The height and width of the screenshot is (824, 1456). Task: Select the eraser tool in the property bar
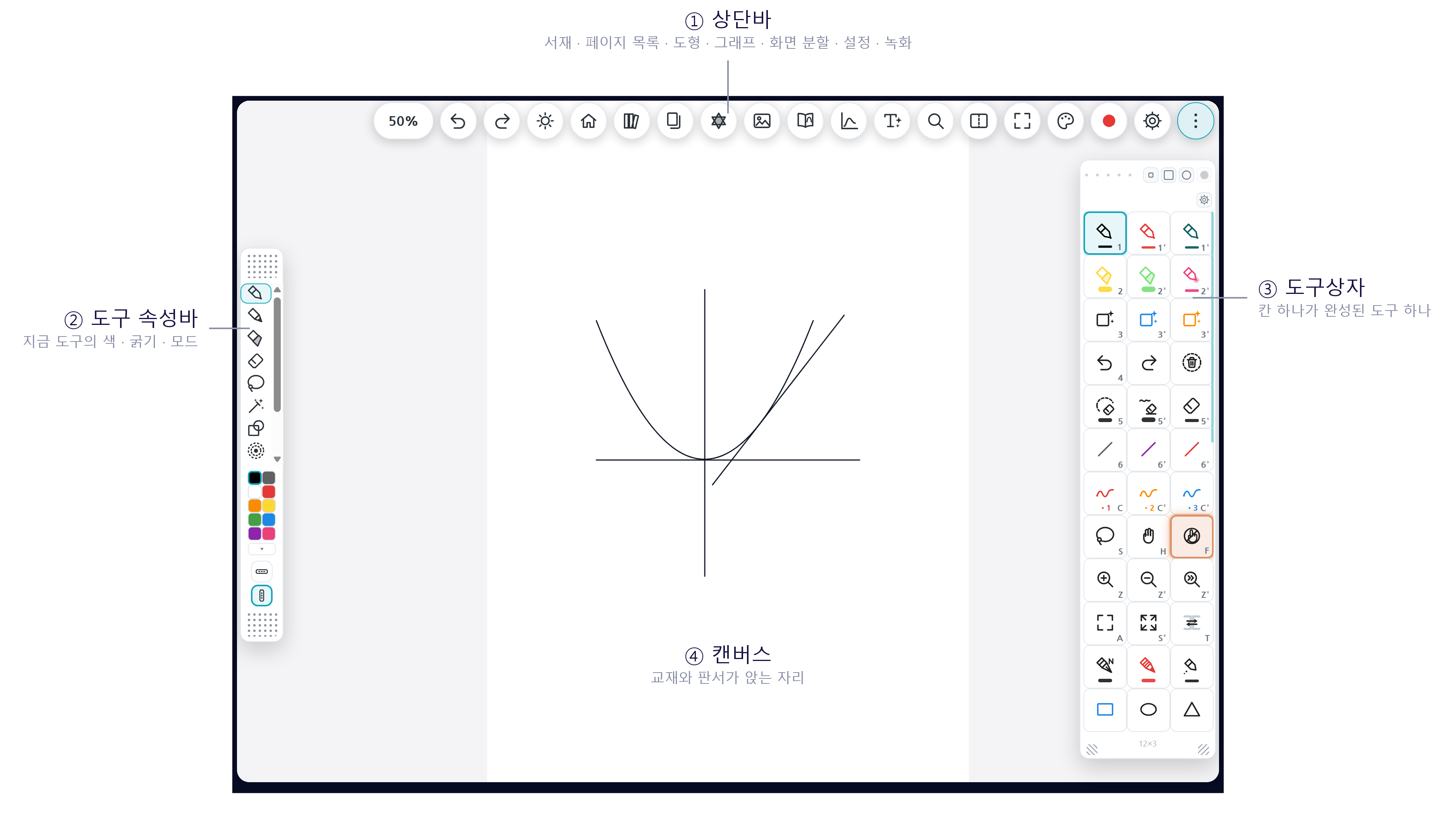(x=255, y=360)
